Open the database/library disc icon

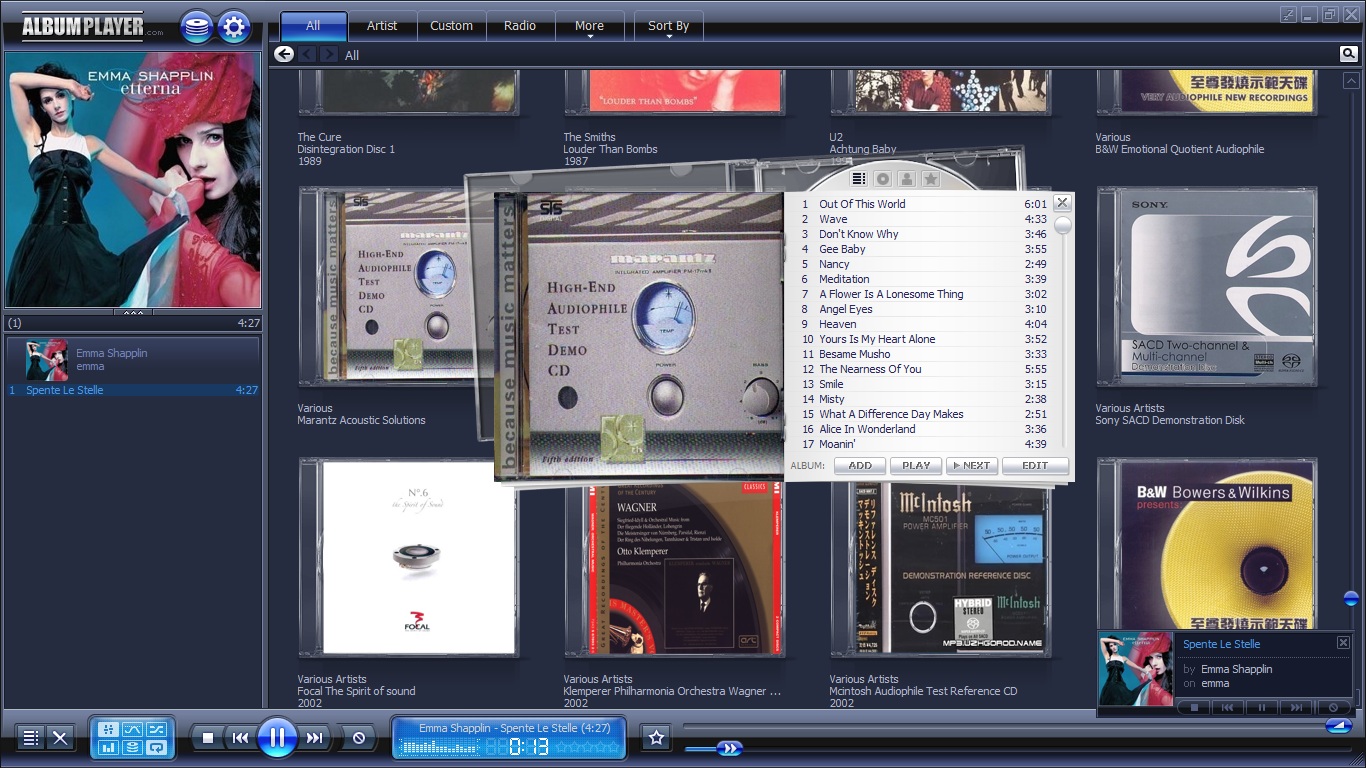point(197,27)
